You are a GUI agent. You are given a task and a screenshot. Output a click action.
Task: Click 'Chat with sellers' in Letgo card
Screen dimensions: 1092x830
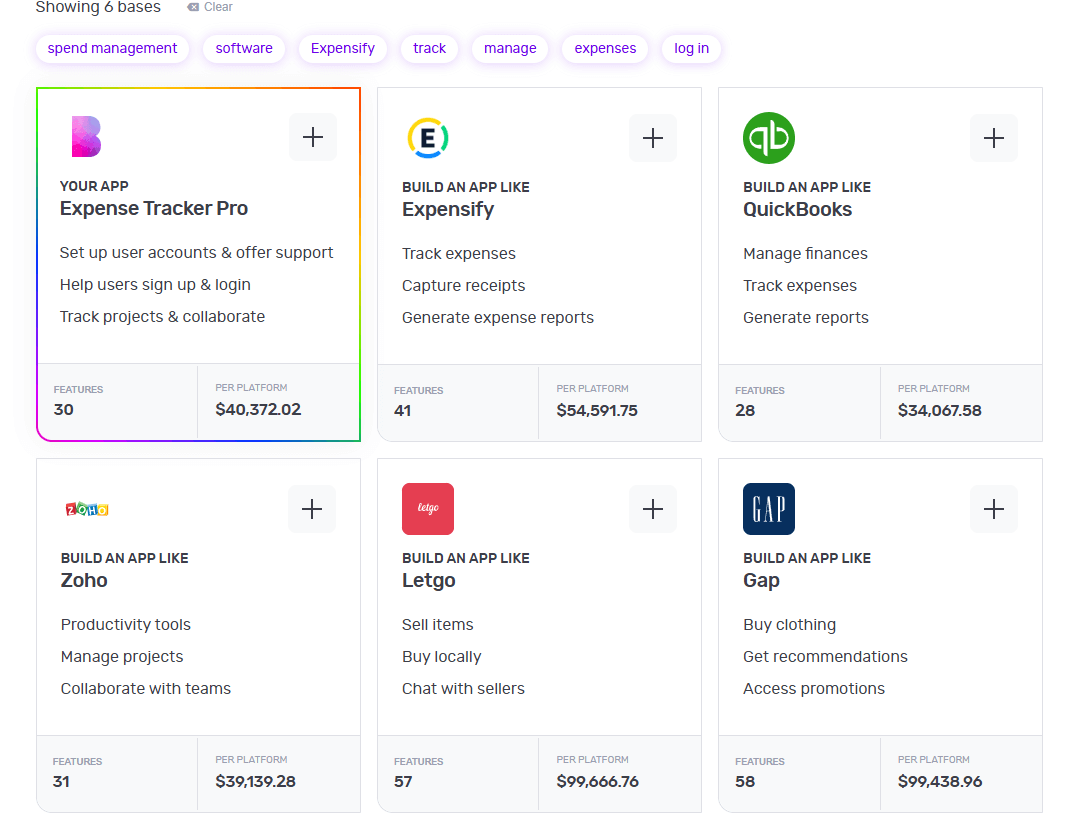[463, 689]
